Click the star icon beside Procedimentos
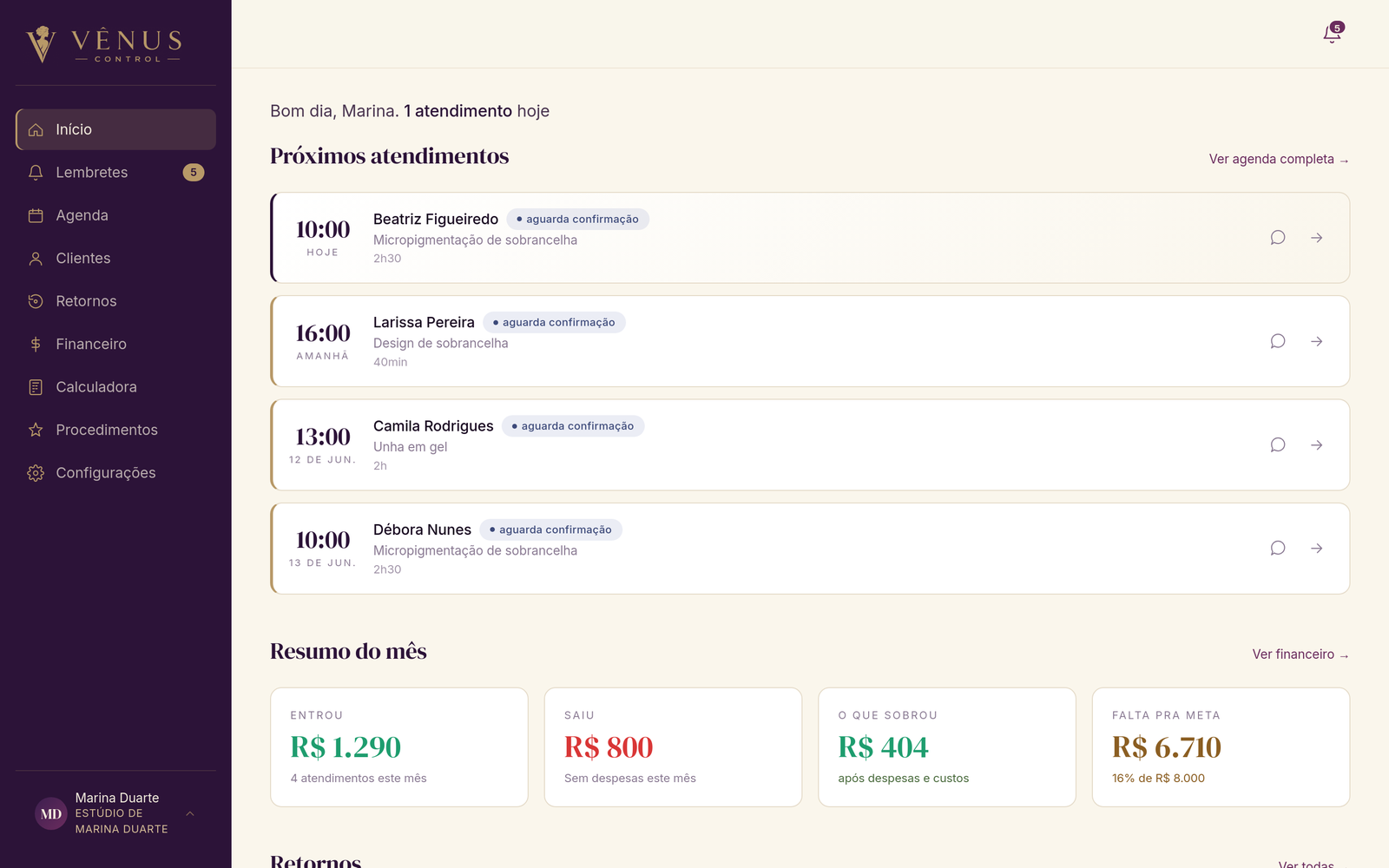 pos(36,430)
